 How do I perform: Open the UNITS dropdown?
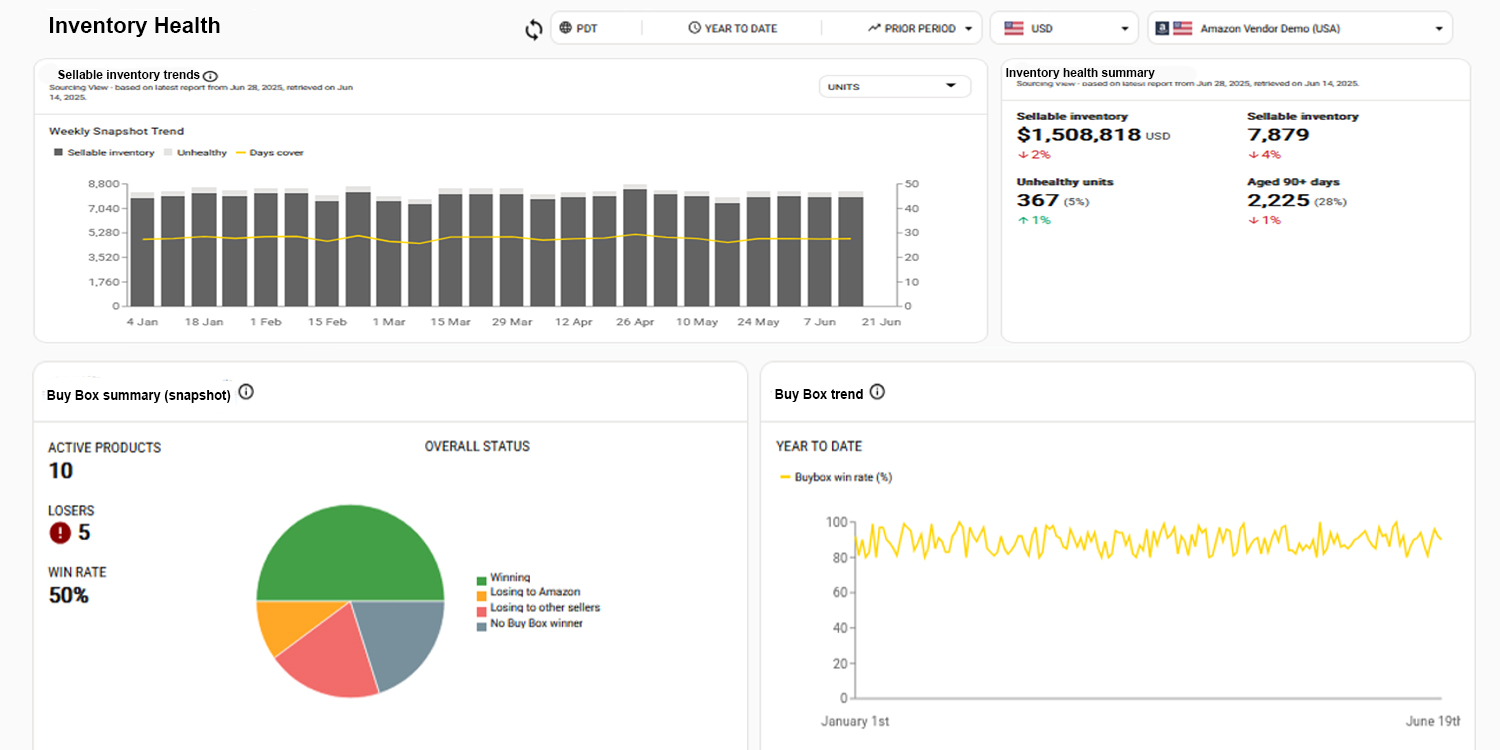(x=894, y=87)
